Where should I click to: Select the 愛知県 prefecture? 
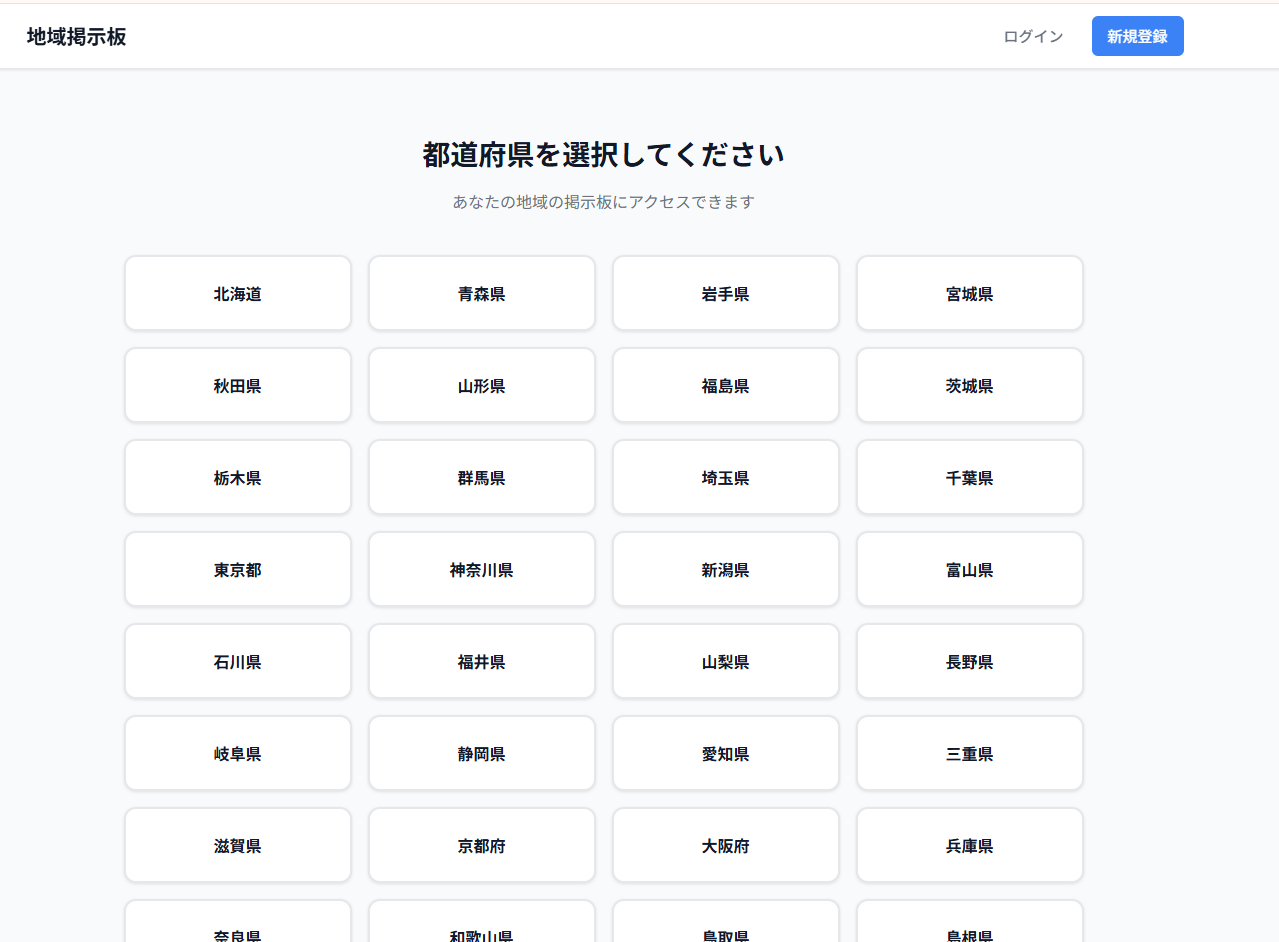(725, 753)
